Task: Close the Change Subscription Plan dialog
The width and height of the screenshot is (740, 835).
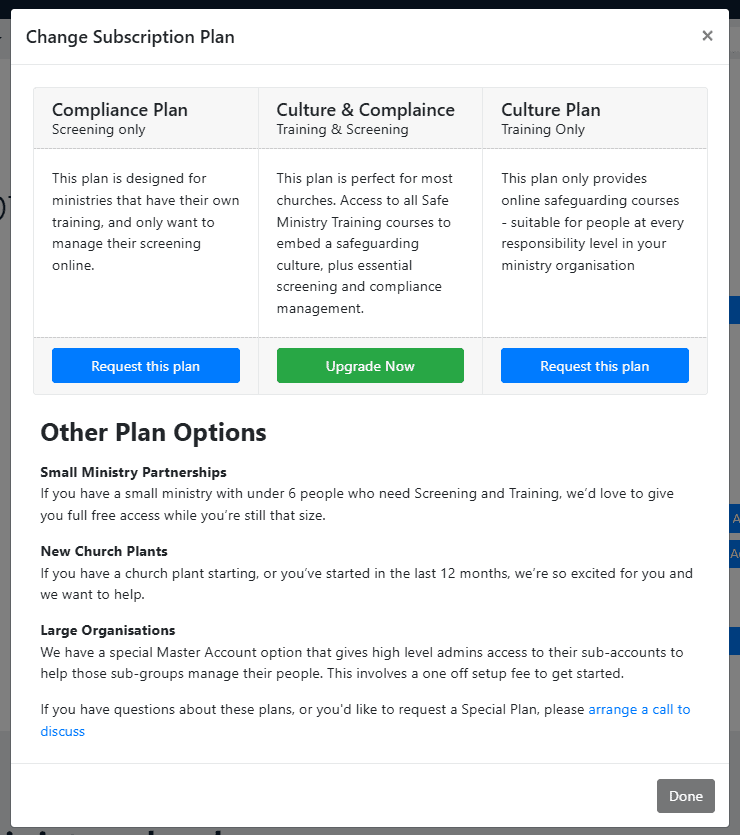Action: pos(707,36)
